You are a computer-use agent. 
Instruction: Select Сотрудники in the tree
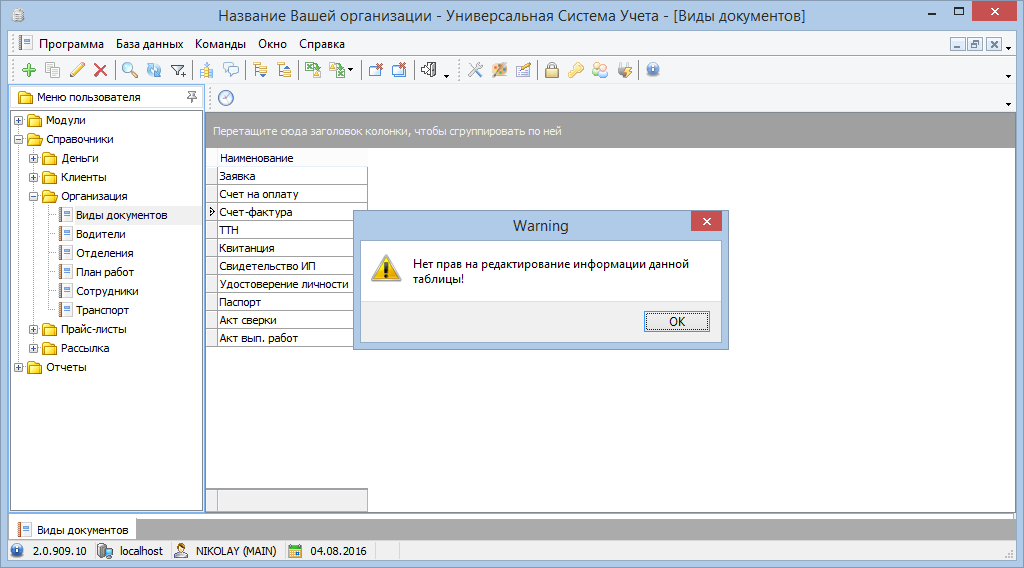[107, 291]
